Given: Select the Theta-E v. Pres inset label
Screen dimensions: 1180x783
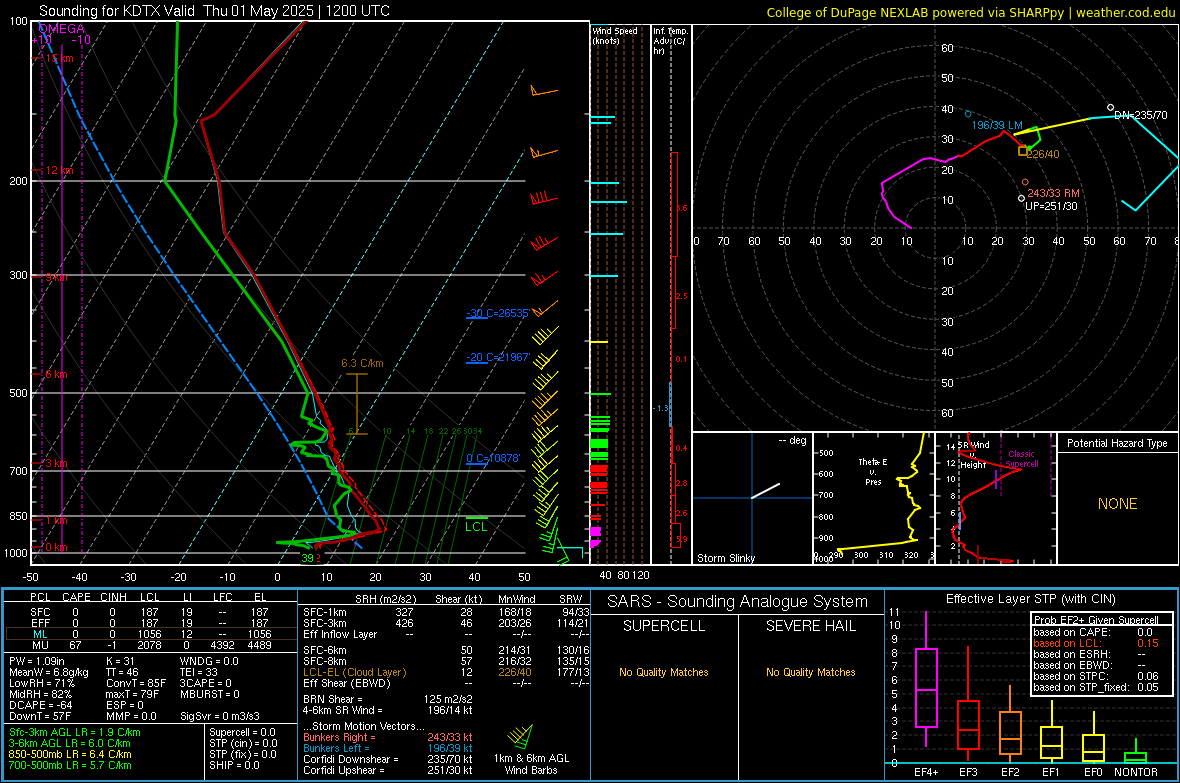Looking at the screenshot, I should click(x=873, y=472).
